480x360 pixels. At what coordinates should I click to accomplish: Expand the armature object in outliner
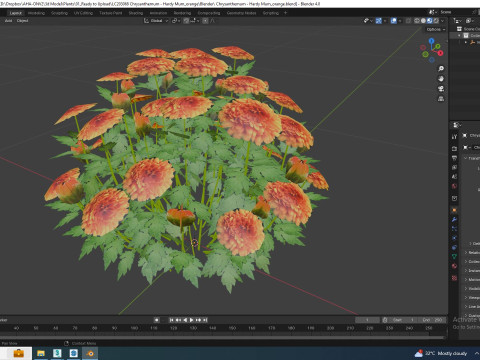(466, 42)
